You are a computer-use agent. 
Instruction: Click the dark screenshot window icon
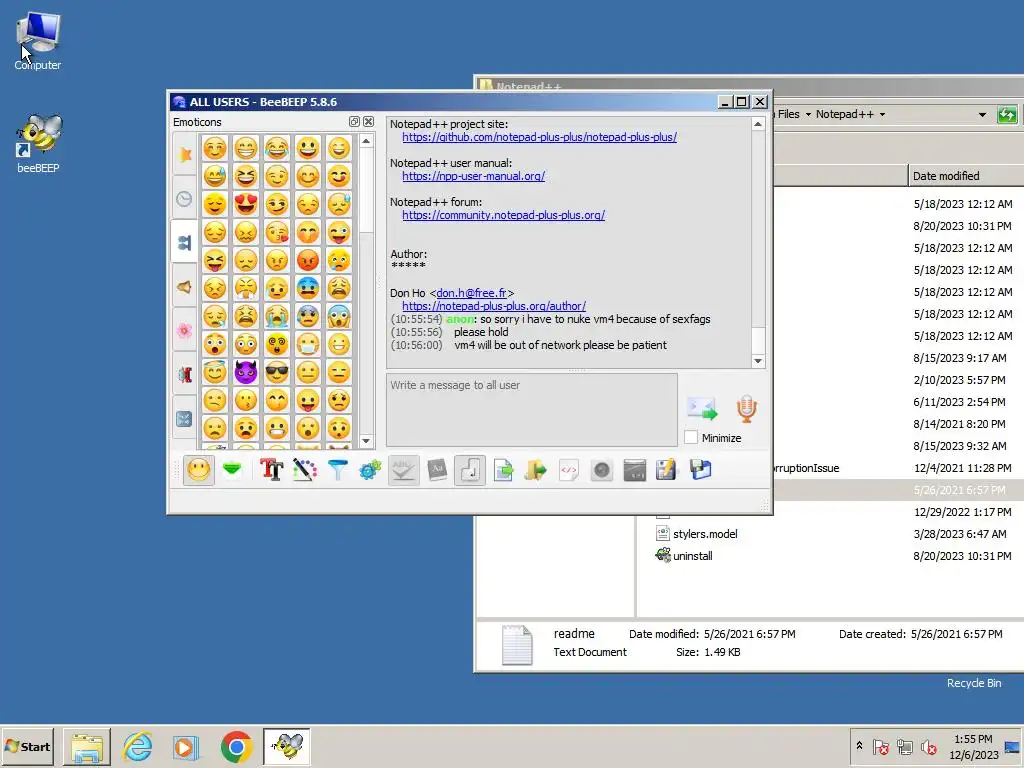pos(634,470)
